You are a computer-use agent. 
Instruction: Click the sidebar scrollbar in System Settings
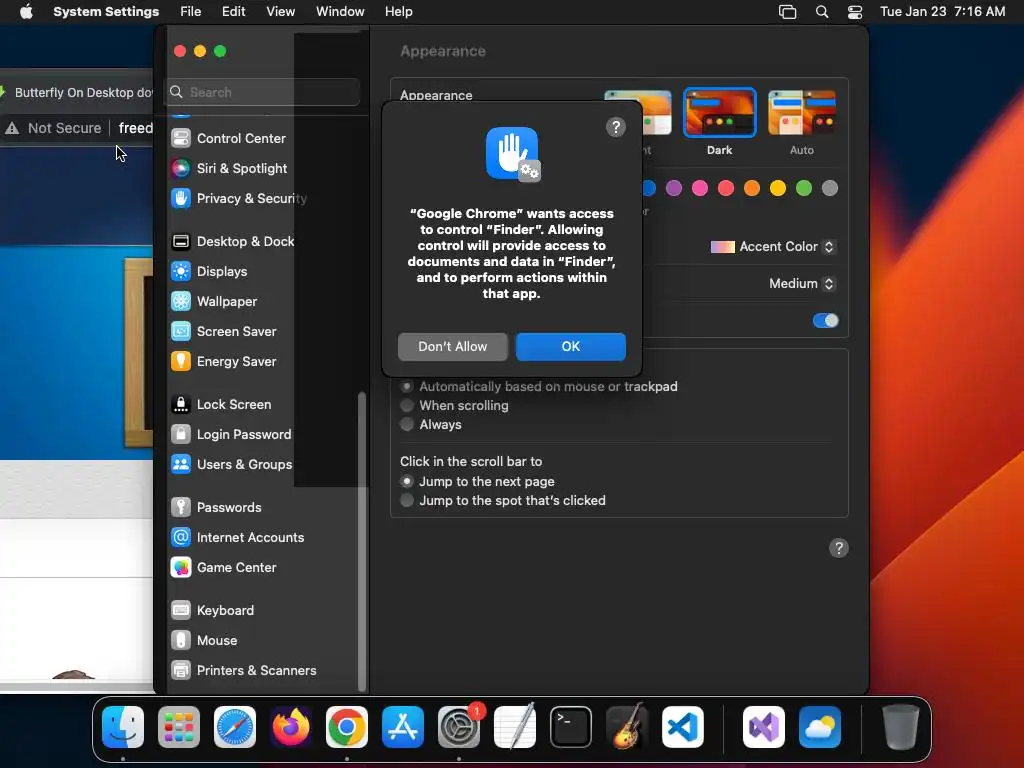point(362,541)
